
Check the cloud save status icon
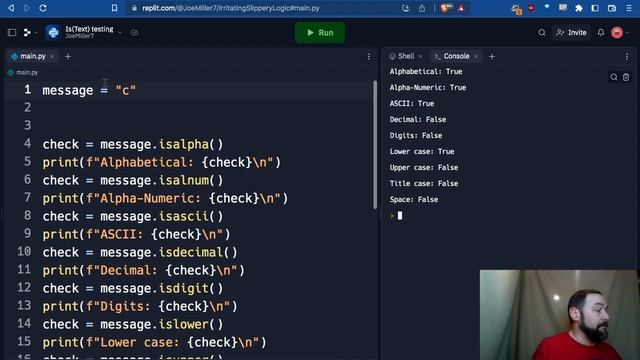coord(134,33)
